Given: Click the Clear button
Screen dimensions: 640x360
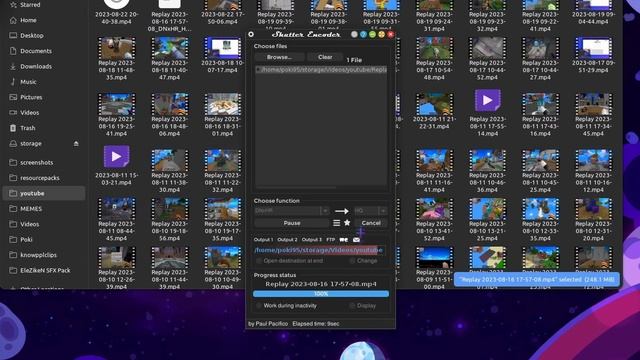Looking at the screenshot, I should coord(325,57).
